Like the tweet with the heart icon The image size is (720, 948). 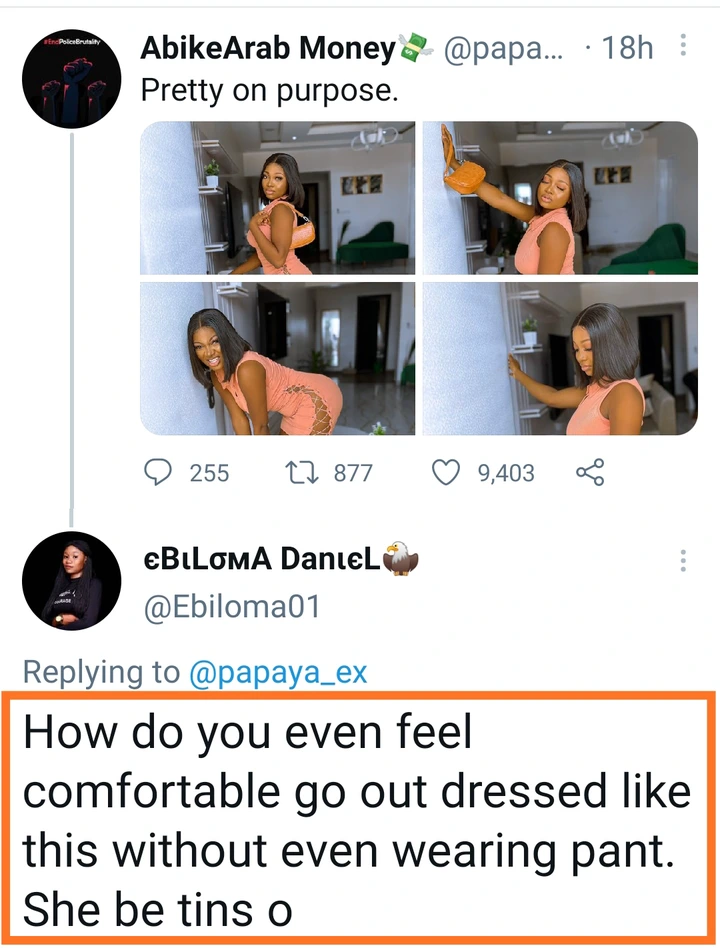(x=445, y=472)
